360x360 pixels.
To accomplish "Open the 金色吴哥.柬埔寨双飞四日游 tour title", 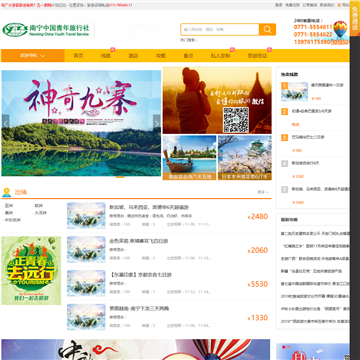I will coord(139,241).
